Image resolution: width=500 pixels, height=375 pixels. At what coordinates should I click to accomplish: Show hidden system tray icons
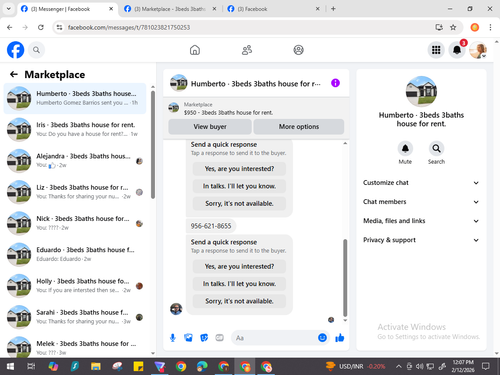pos(398,367)
